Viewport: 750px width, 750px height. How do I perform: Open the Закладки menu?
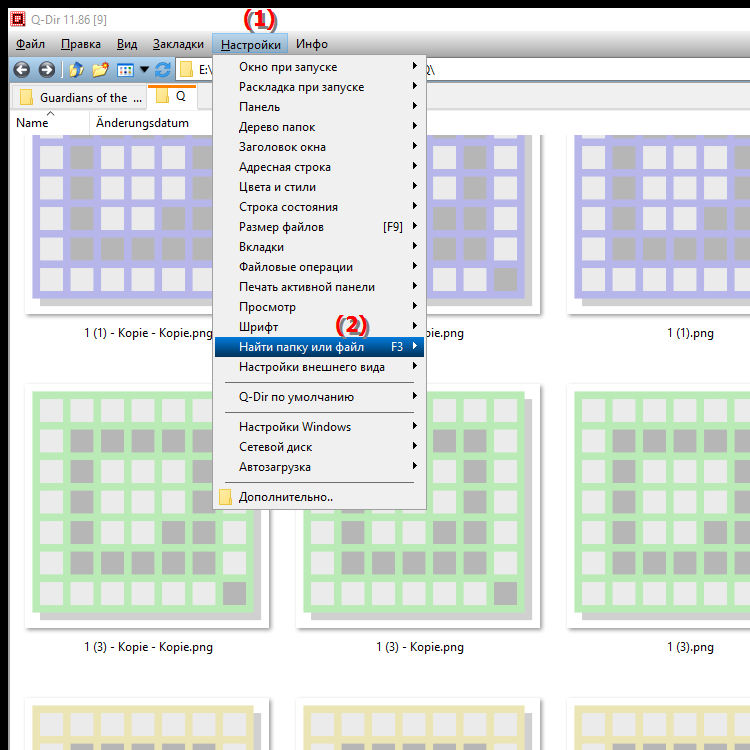(178, 44)
